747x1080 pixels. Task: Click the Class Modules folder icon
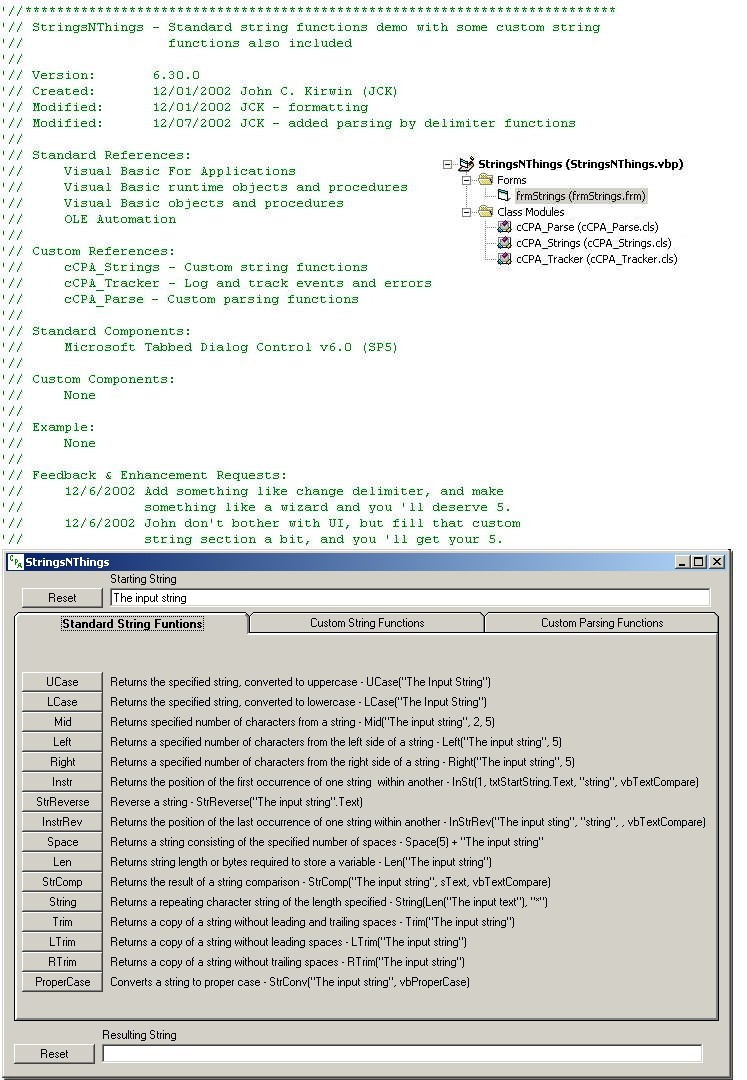485,212
